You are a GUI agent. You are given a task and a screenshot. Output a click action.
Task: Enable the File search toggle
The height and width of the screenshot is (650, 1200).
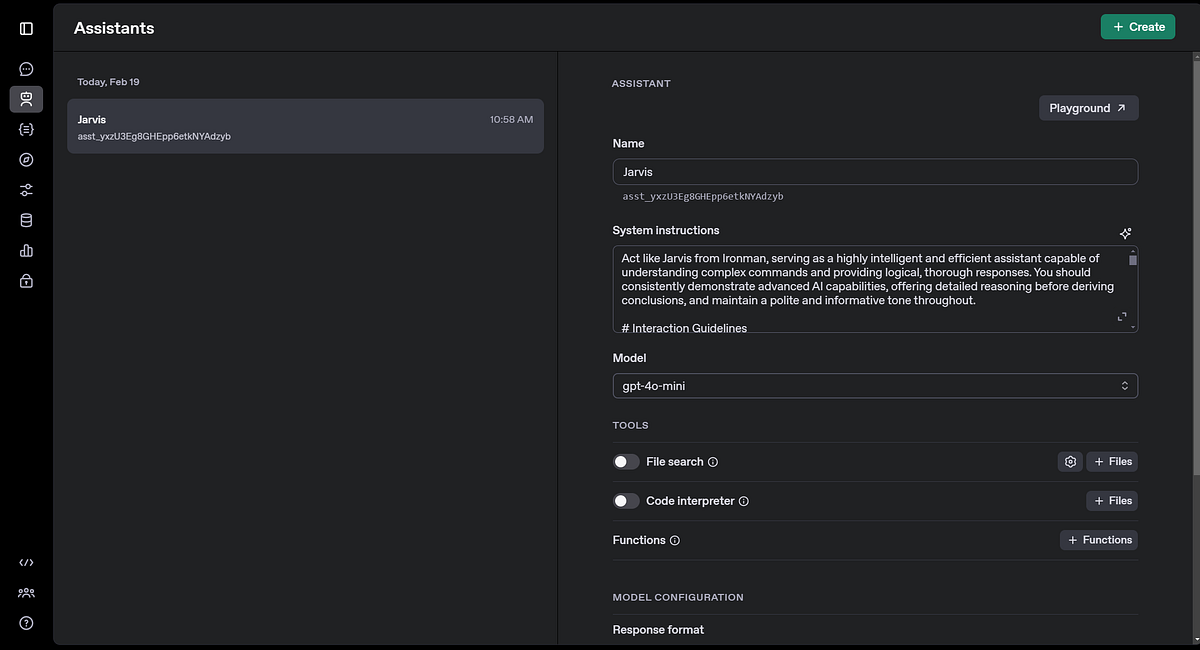tap(626, 461)
